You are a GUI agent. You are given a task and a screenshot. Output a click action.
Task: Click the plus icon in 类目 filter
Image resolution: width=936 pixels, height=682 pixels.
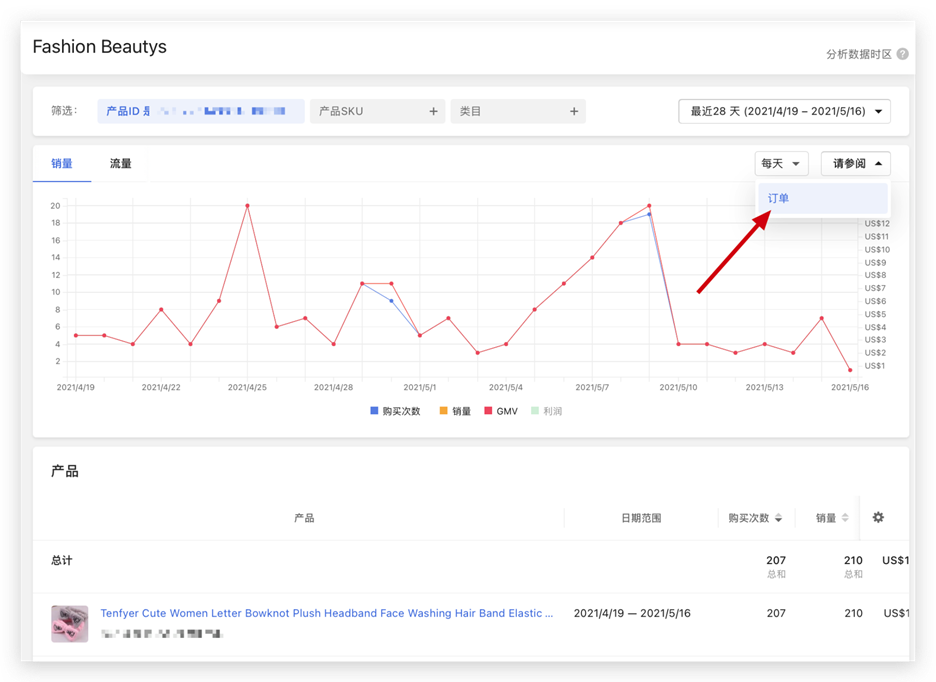coord(574,112)
